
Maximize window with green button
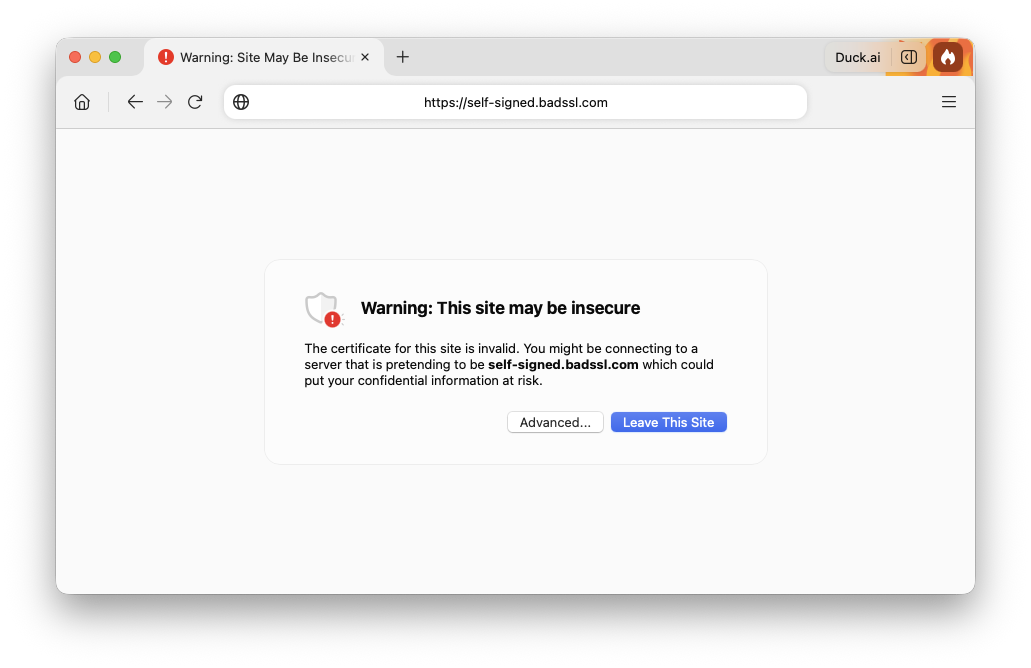point(115,57)
